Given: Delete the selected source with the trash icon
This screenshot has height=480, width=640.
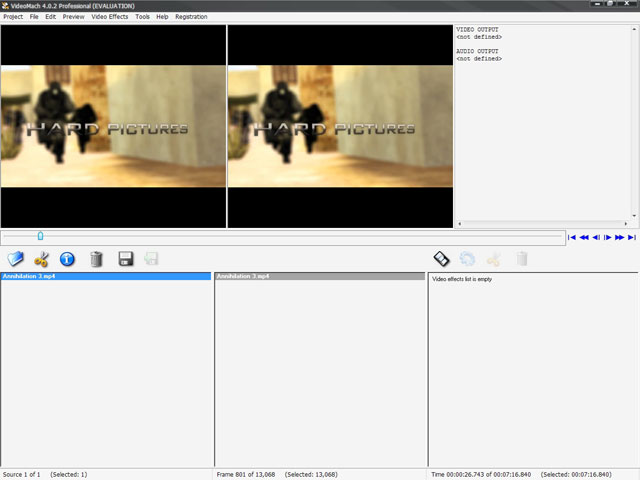Looking at the screenshot, I should [96, 259].
